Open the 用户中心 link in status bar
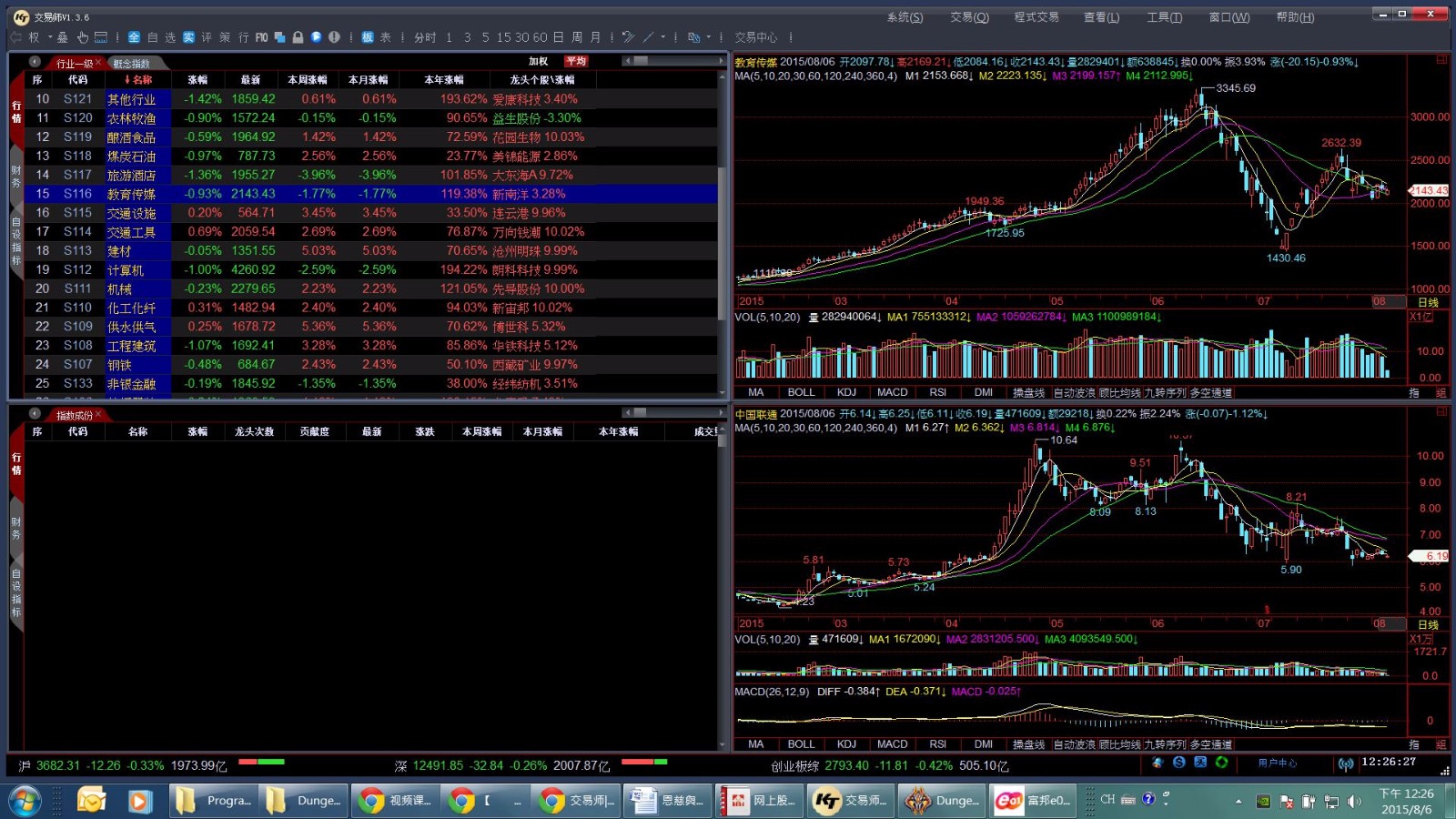This screenshot has height=819, width=1456. 1277,763
